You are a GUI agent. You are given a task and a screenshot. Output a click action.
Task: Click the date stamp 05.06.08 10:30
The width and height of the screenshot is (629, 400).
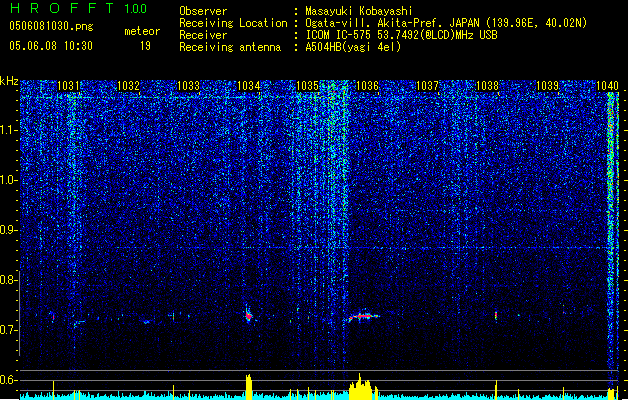[51, 46]
